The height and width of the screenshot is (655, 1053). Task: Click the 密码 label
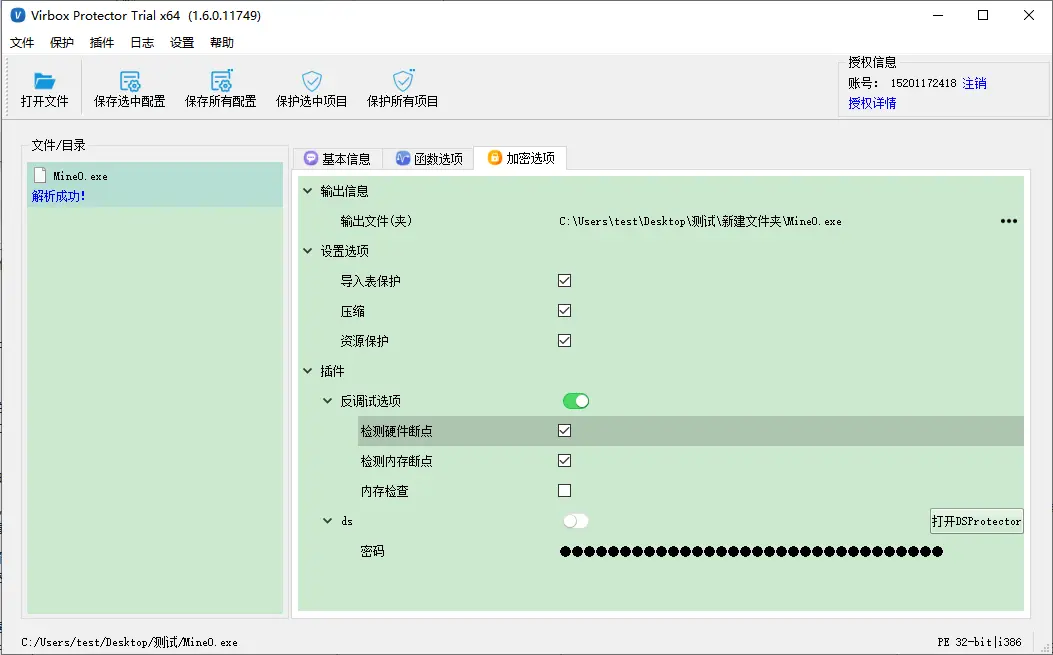(x=372, y=552)
